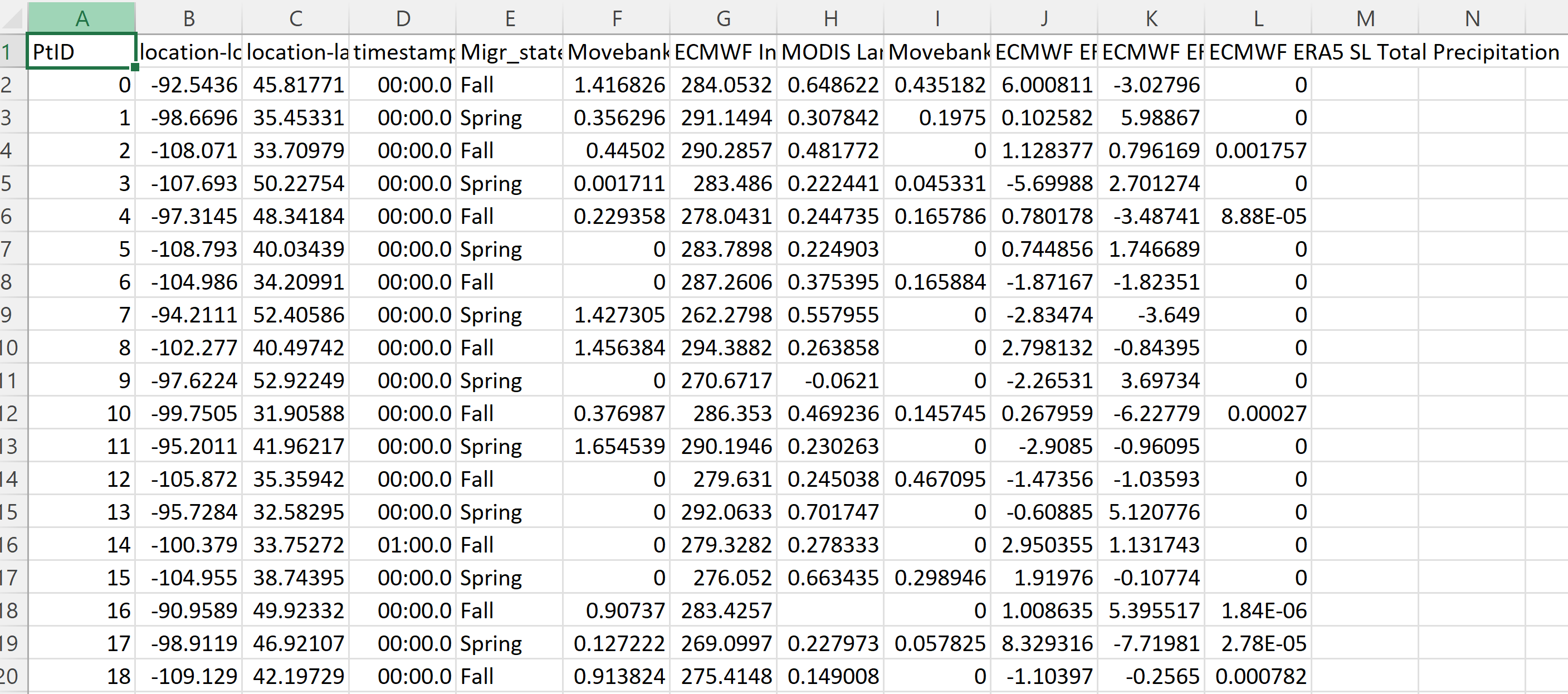Select the column D header
This screenshot has height=694, width=1568.
pos(403,18)
